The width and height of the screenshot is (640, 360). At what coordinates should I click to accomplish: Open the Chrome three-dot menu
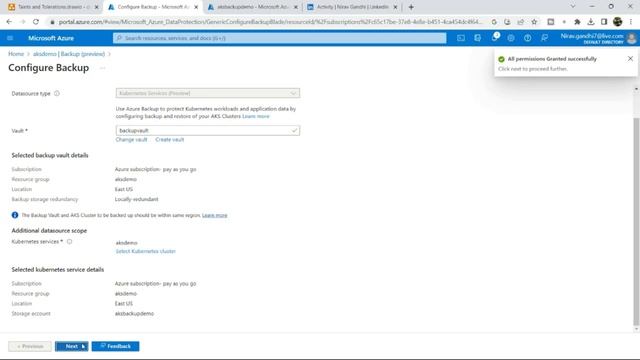point(631,22)
